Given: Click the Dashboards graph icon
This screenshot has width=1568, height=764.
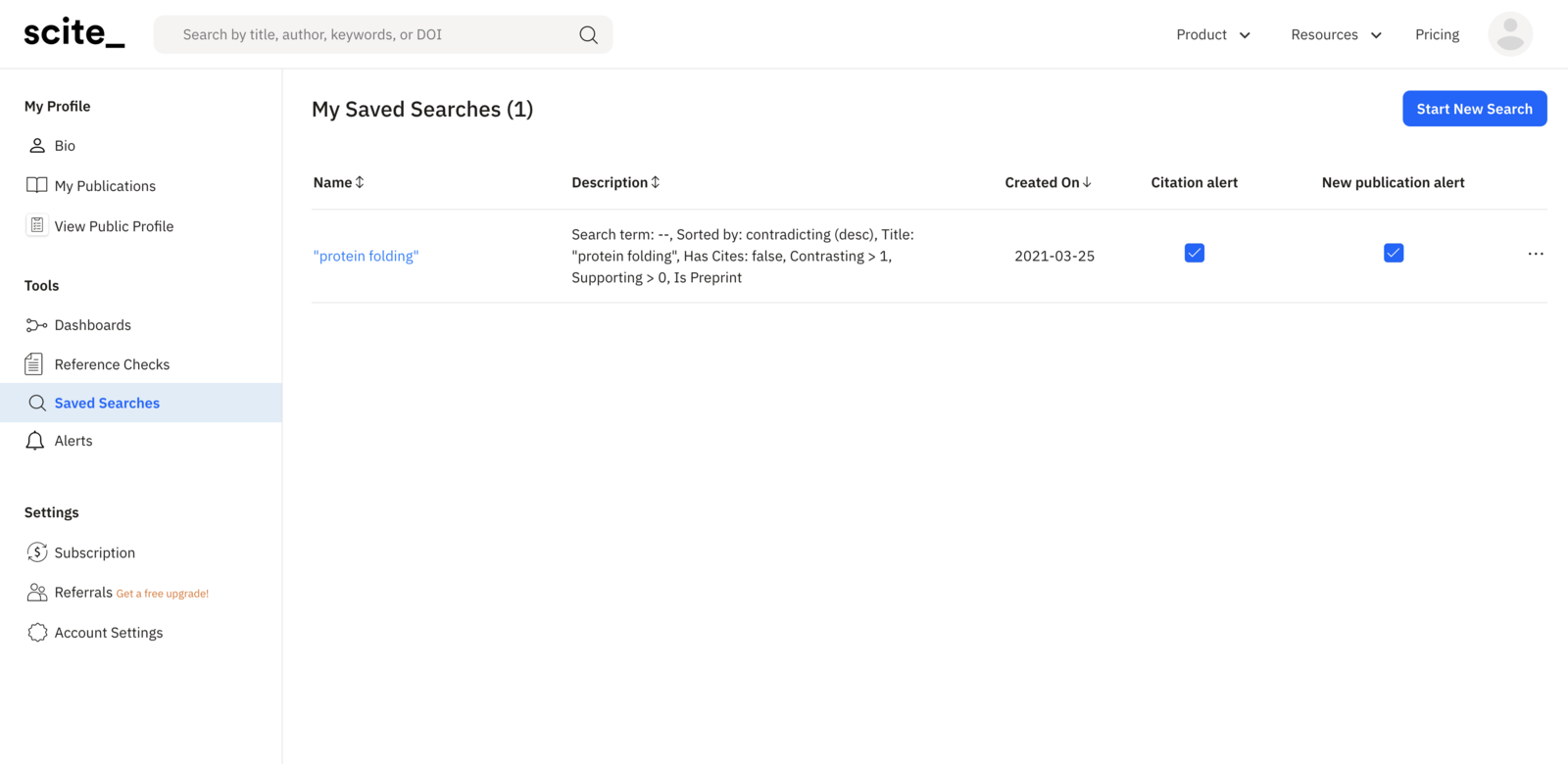Looking at the screenshot, I should pos(36,325).
